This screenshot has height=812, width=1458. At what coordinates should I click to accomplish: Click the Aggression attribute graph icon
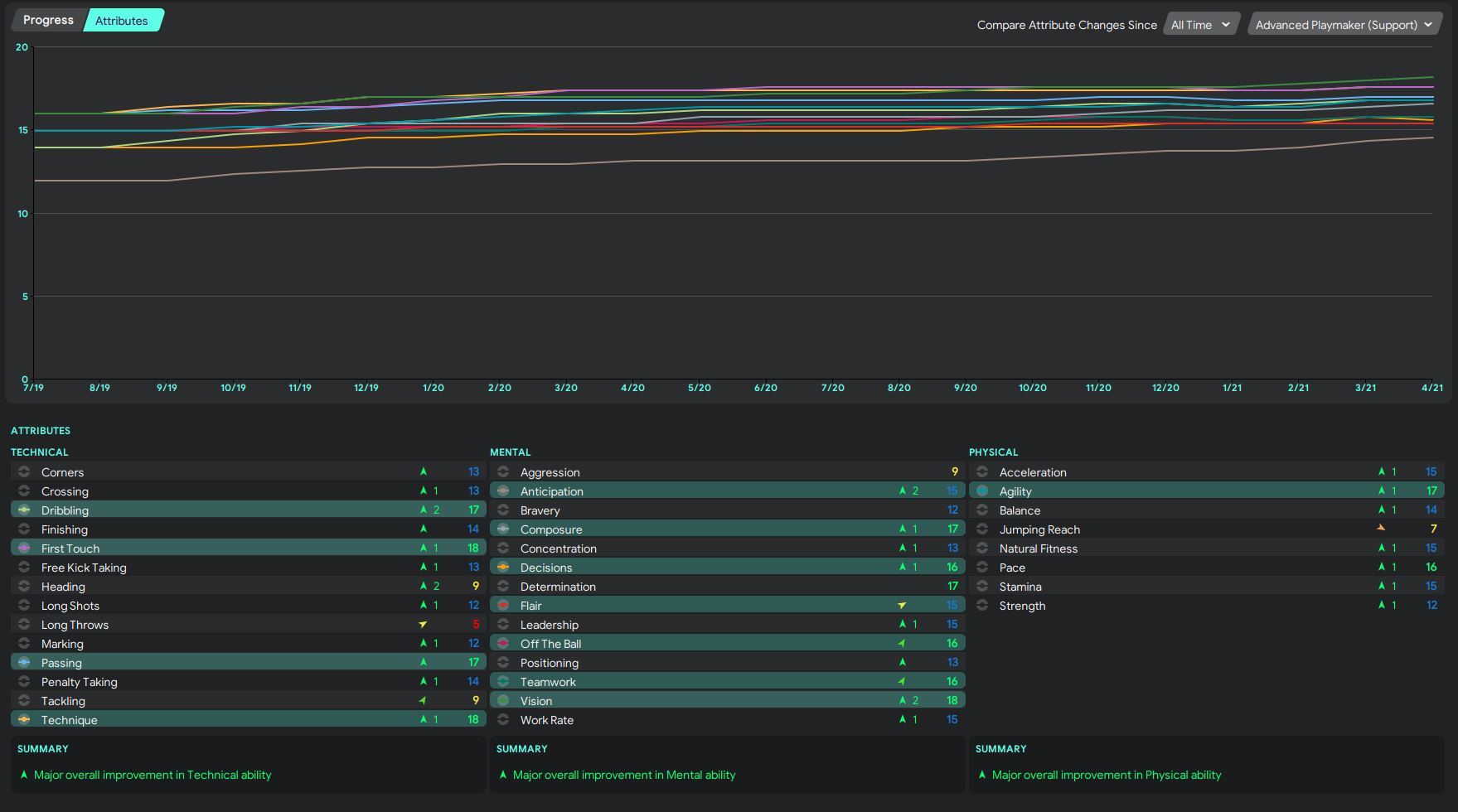503,472
